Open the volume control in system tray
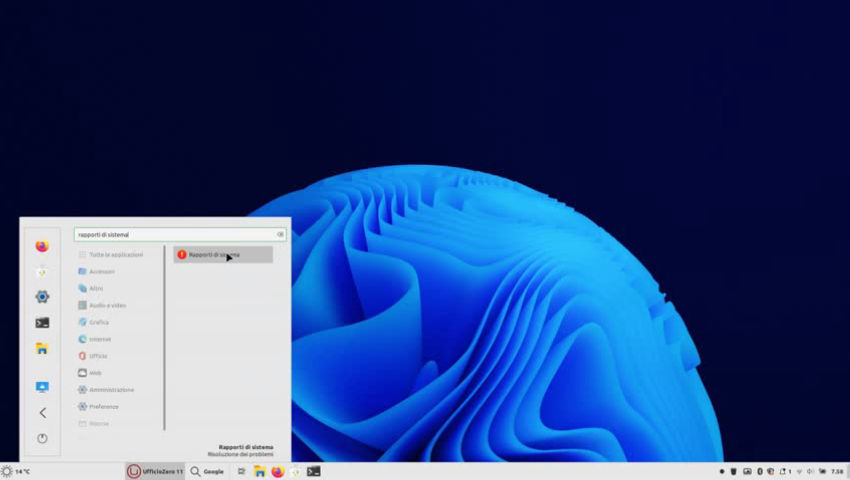Screen dimensions: 850x480 (x=811, y=471)
